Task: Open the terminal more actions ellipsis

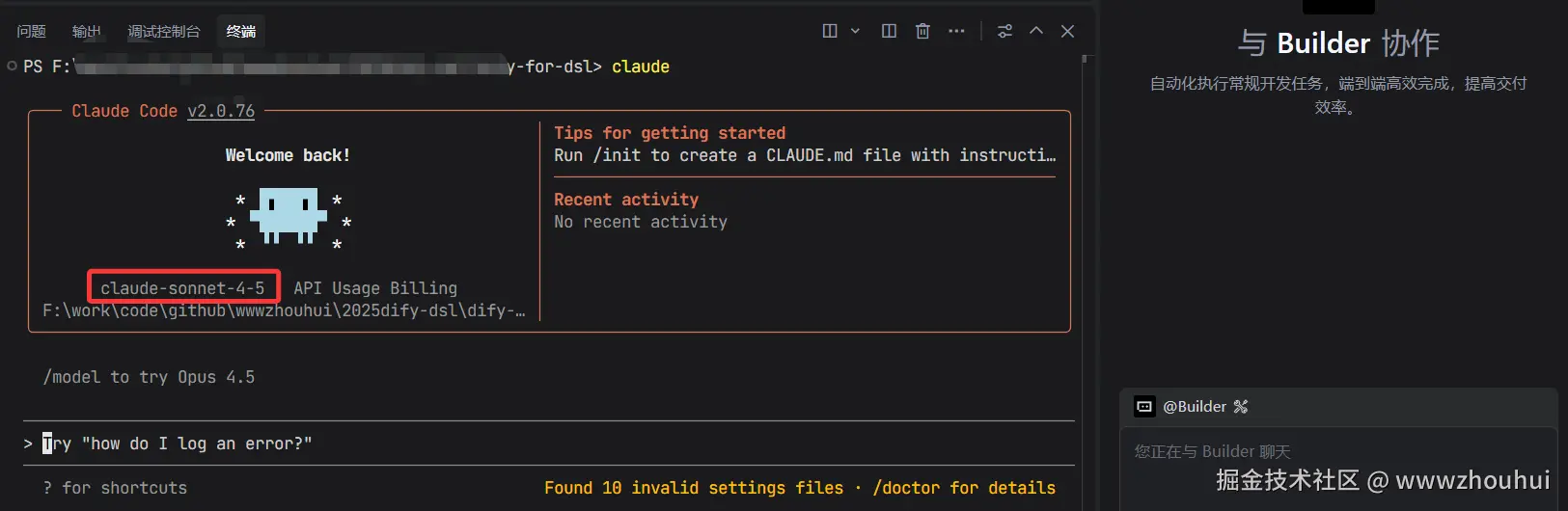Action: [x=956, y=31]
